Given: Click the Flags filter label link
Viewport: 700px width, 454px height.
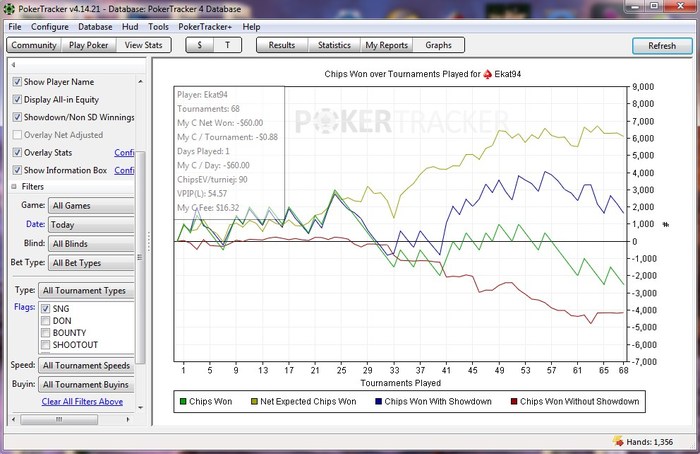Looking at the screenshot, I should click(25, 307).
